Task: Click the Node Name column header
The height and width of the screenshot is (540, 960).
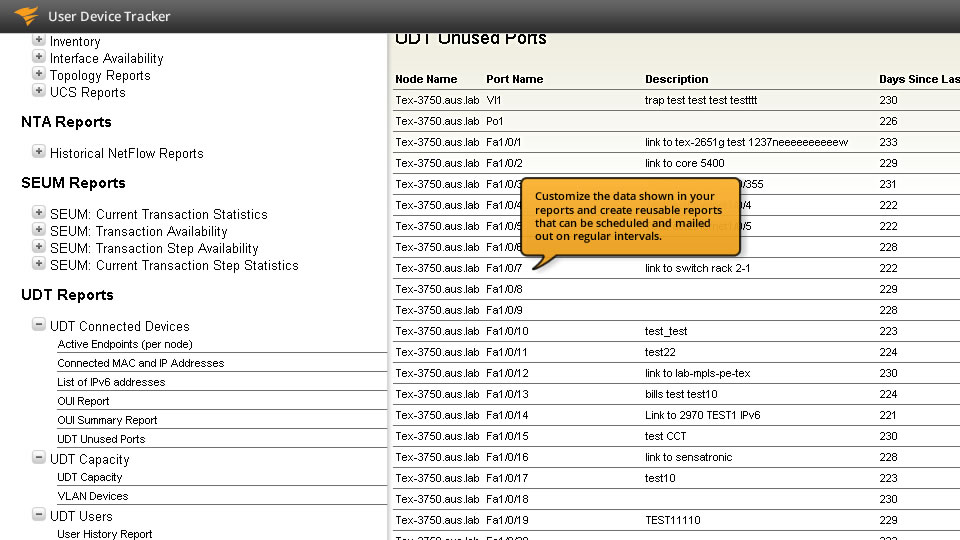Action: point(426,79)
